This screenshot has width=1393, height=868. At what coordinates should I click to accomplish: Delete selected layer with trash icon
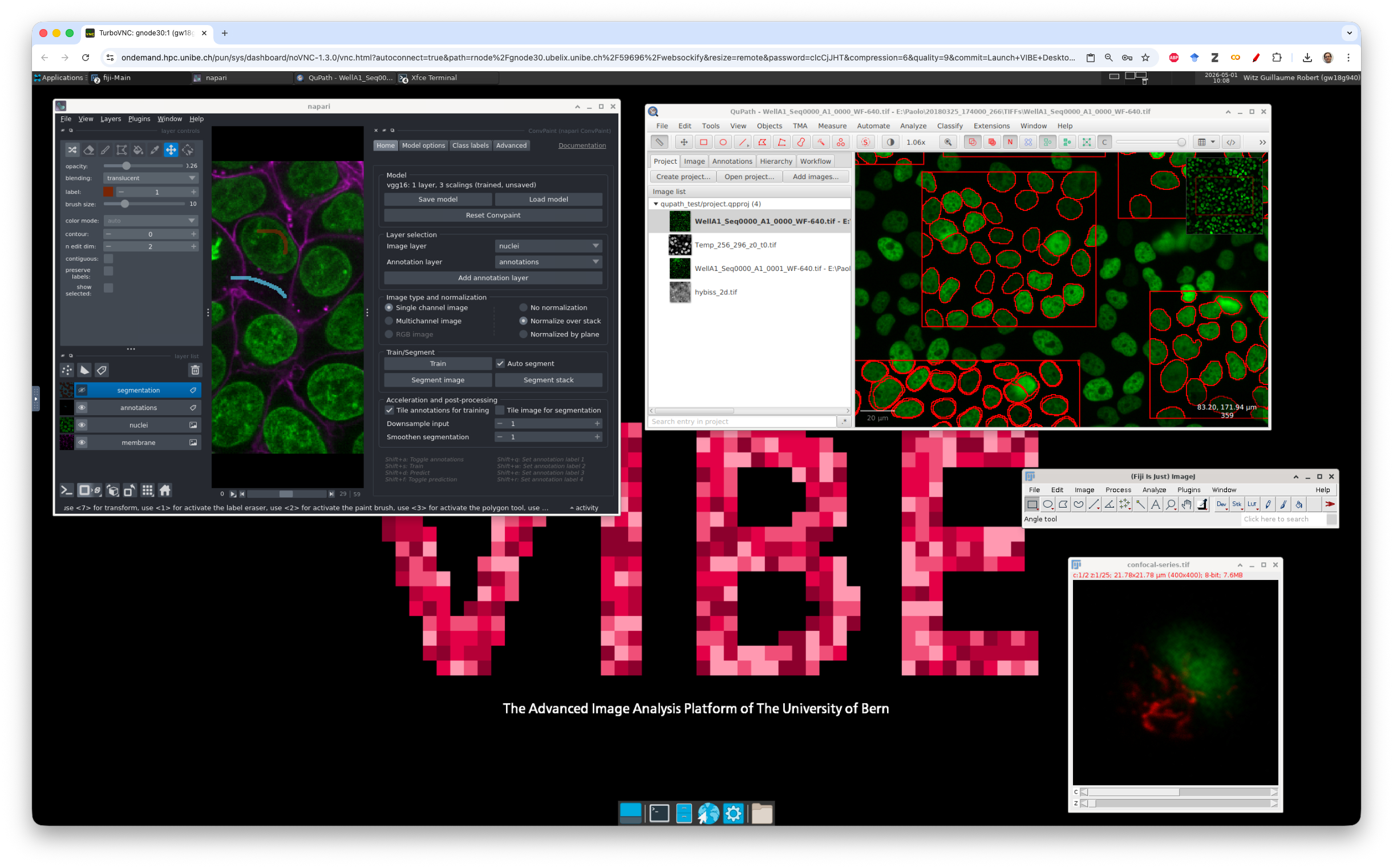[x=195, y=370]
